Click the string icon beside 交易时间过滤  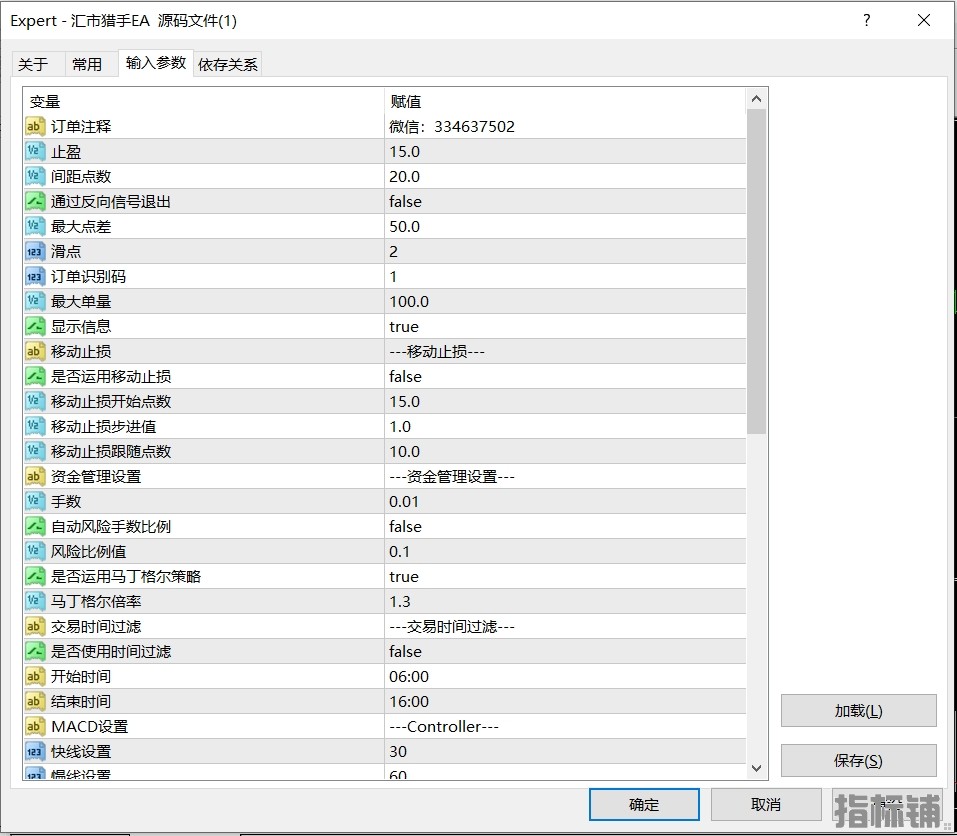(35, 627)
